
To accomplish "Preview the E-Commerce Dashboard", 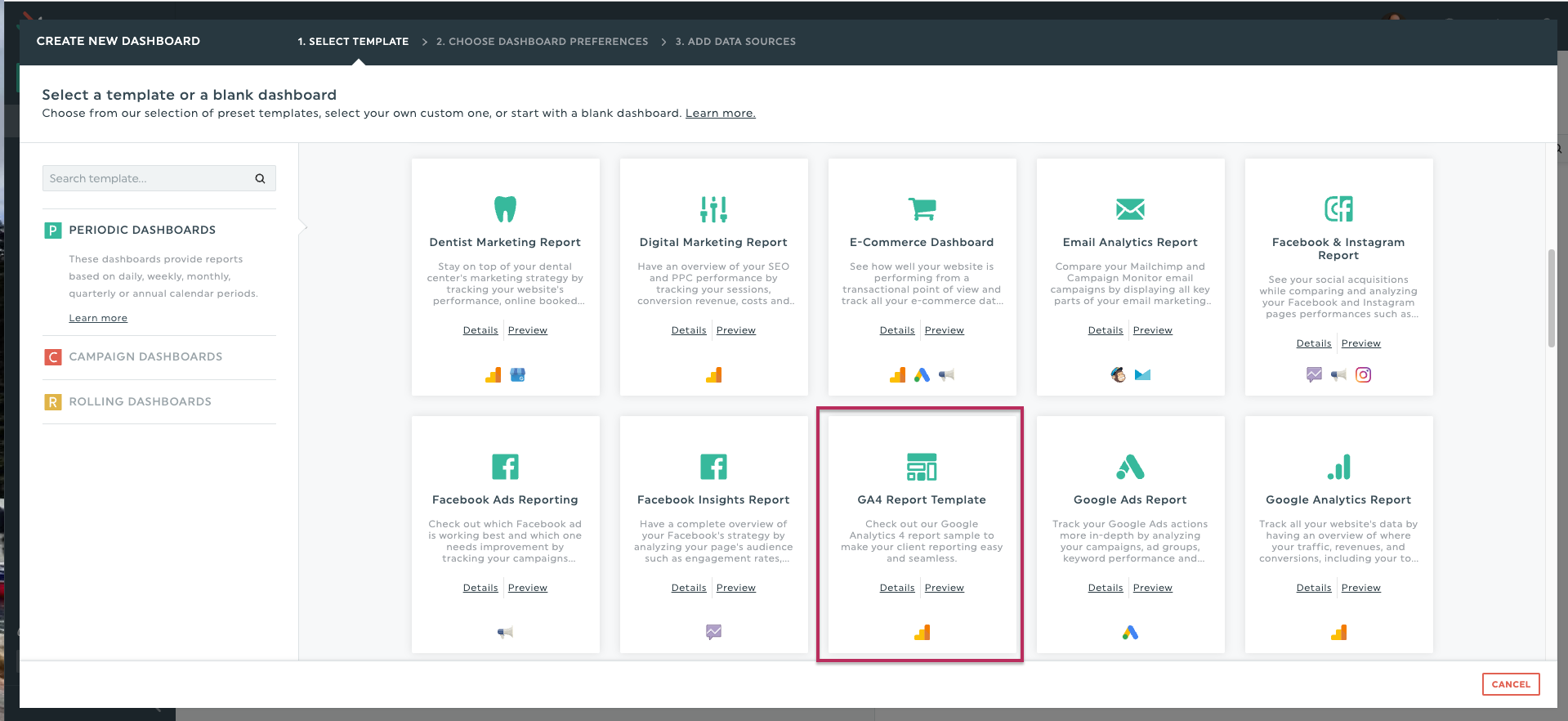I will click(x=945, y=330).
